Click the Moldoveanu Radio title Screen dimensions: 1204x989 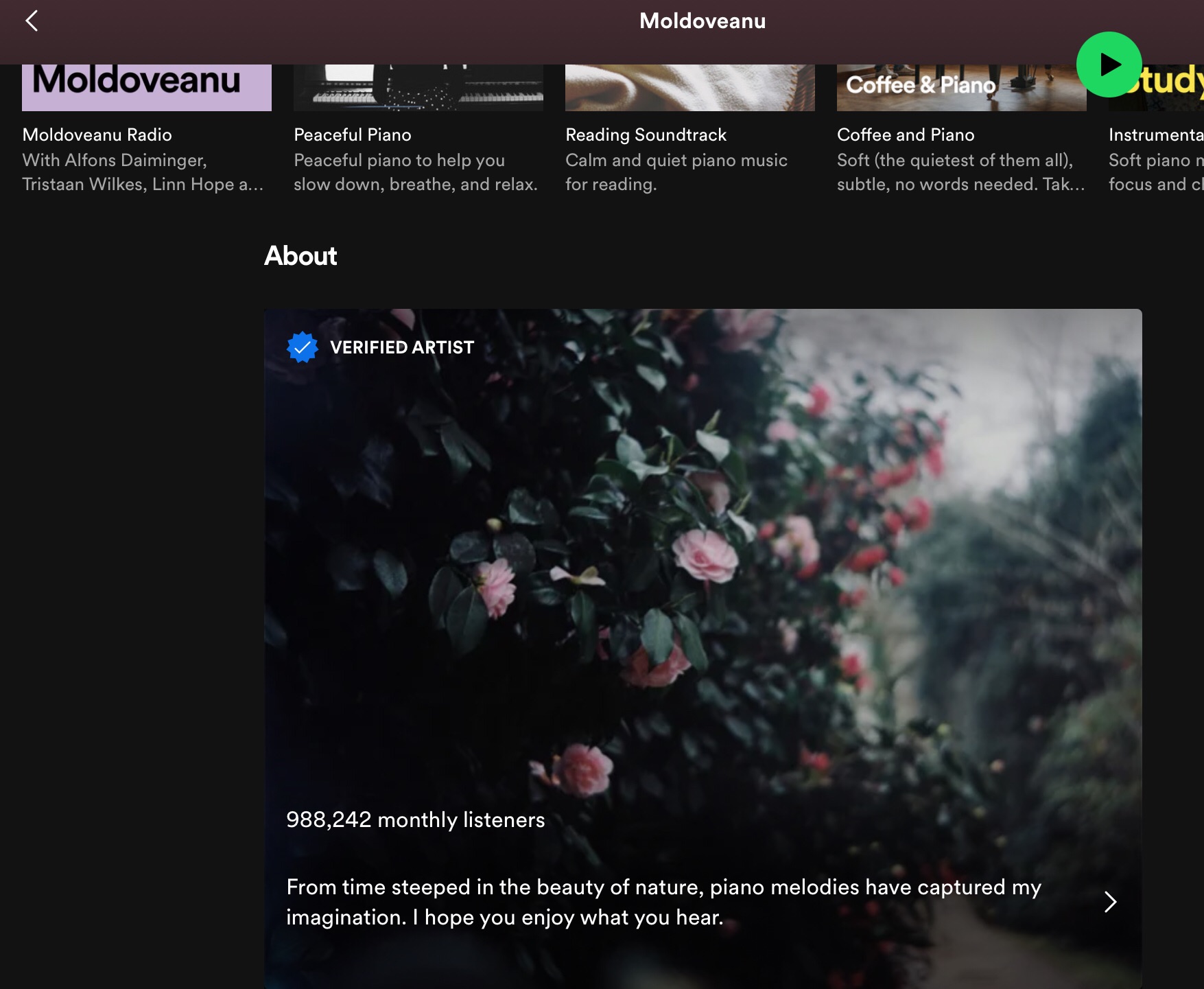97,135
